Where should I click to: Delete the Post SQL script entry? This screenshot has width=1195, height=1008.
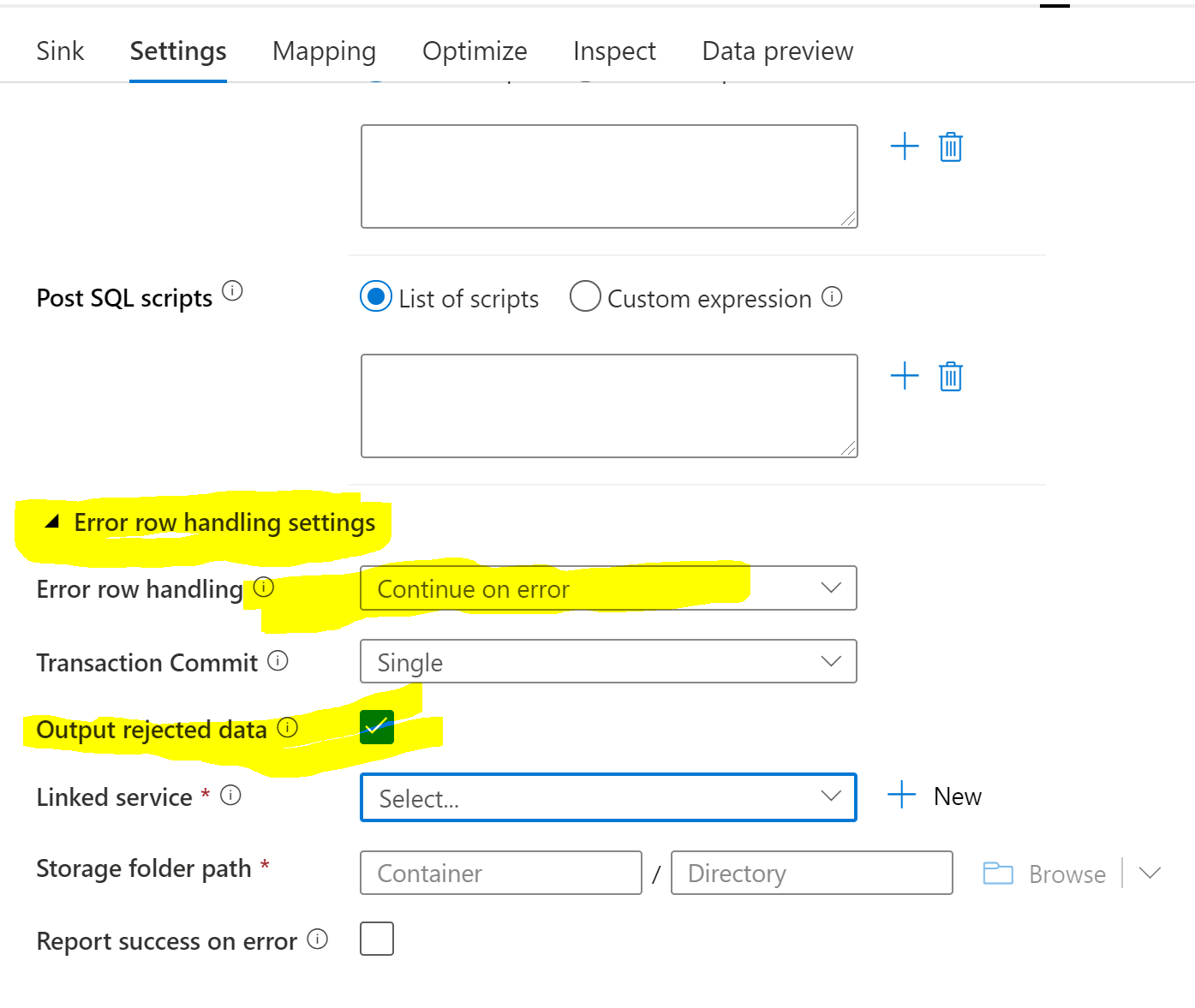[x=950, y=375]
